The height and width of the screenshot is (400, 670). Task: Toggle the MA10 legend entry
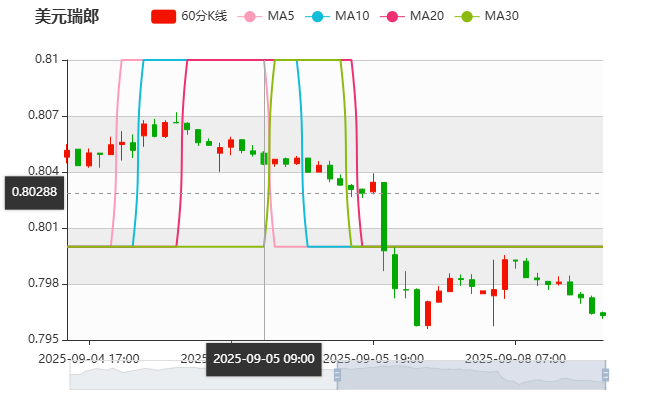point(337,16)
